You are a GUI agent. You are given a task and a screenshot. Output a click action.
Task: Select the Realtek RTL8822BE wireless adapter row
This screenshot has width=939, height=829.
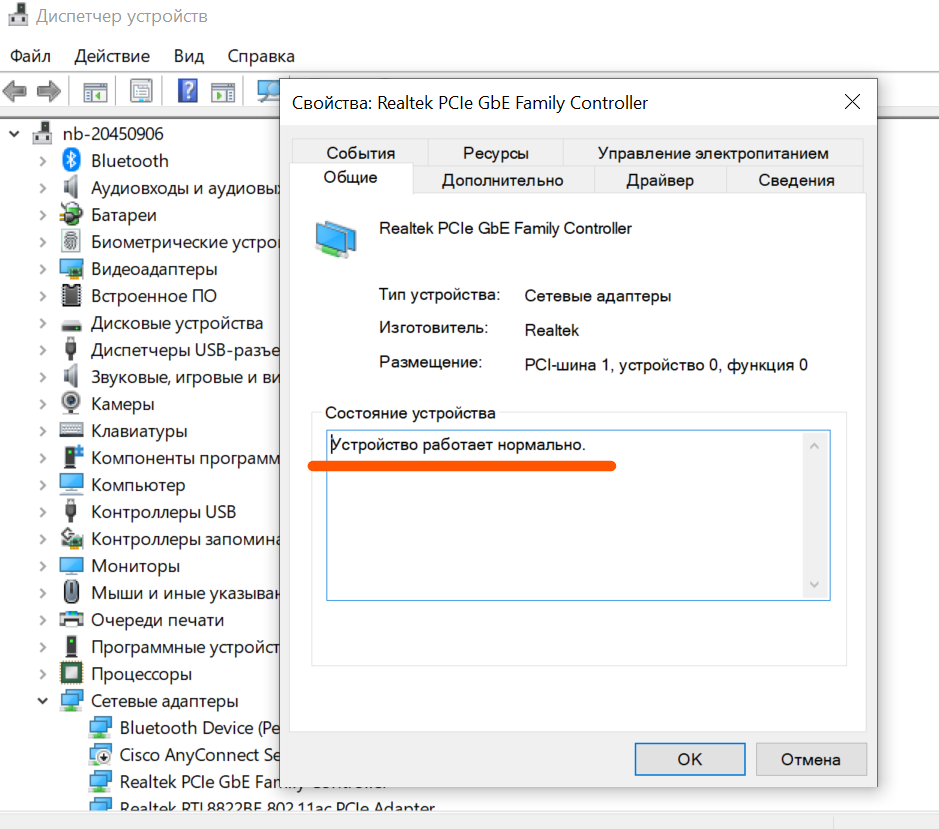(x=262, y=804)
